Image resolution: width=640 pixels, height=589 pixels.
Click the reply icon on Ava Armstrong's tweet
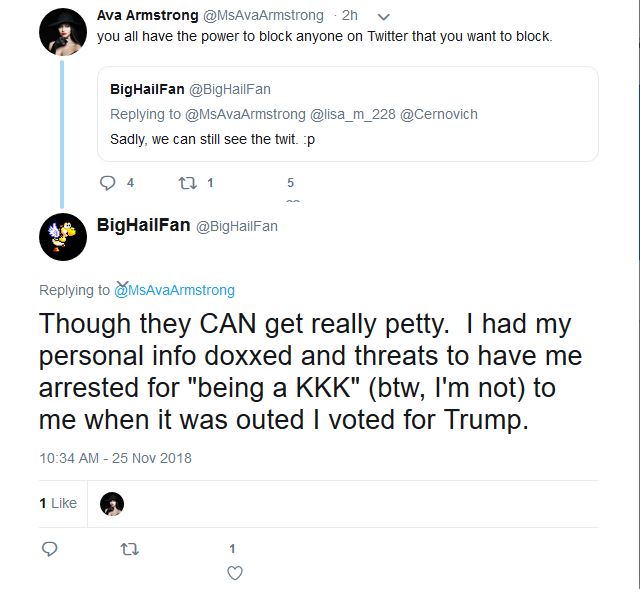click(107, 183)
